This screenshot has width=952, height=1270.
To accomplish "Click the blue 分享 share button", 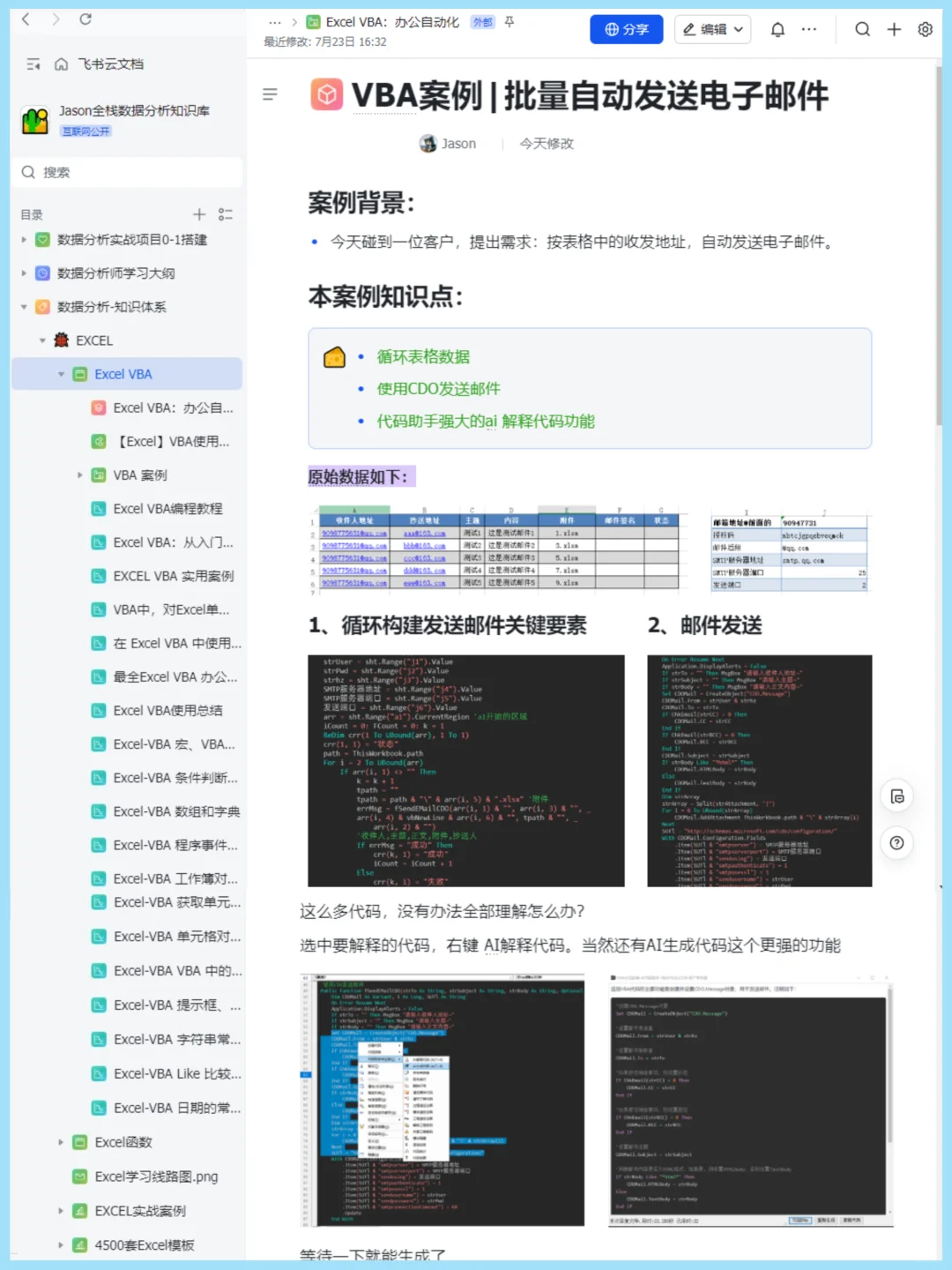I will [626, 29].
